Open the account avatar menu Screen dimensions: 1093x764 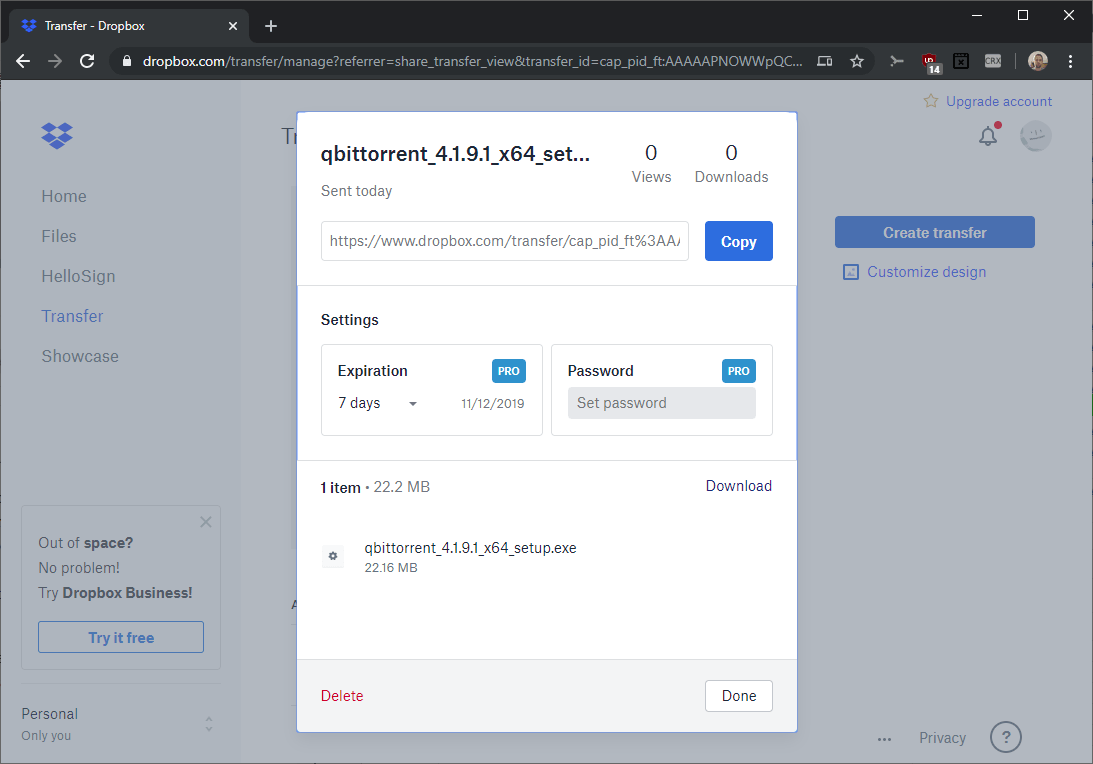click(1035, 136)
